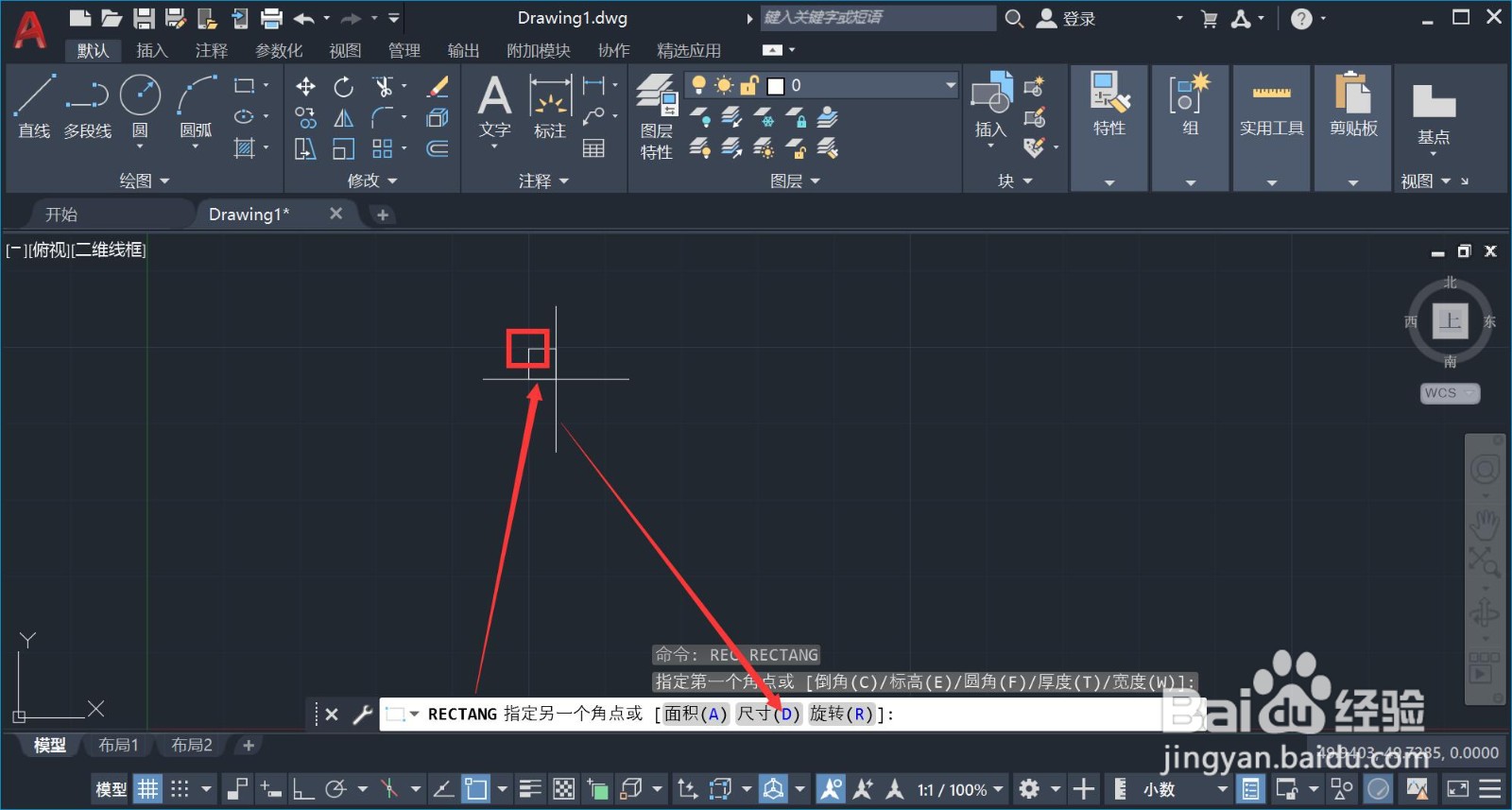Image resolution: width=1512 pixels, height=810 pixels.
Task: Click the Plot/Print icon
Action: [271, 18]
